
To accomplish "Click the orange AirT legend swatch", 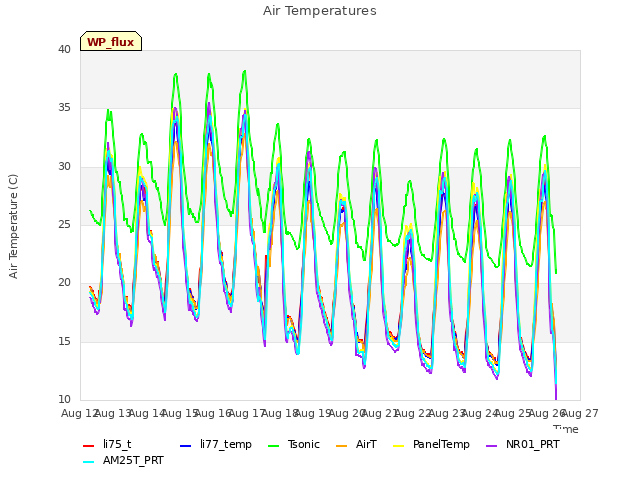I will tap(341, 446).
